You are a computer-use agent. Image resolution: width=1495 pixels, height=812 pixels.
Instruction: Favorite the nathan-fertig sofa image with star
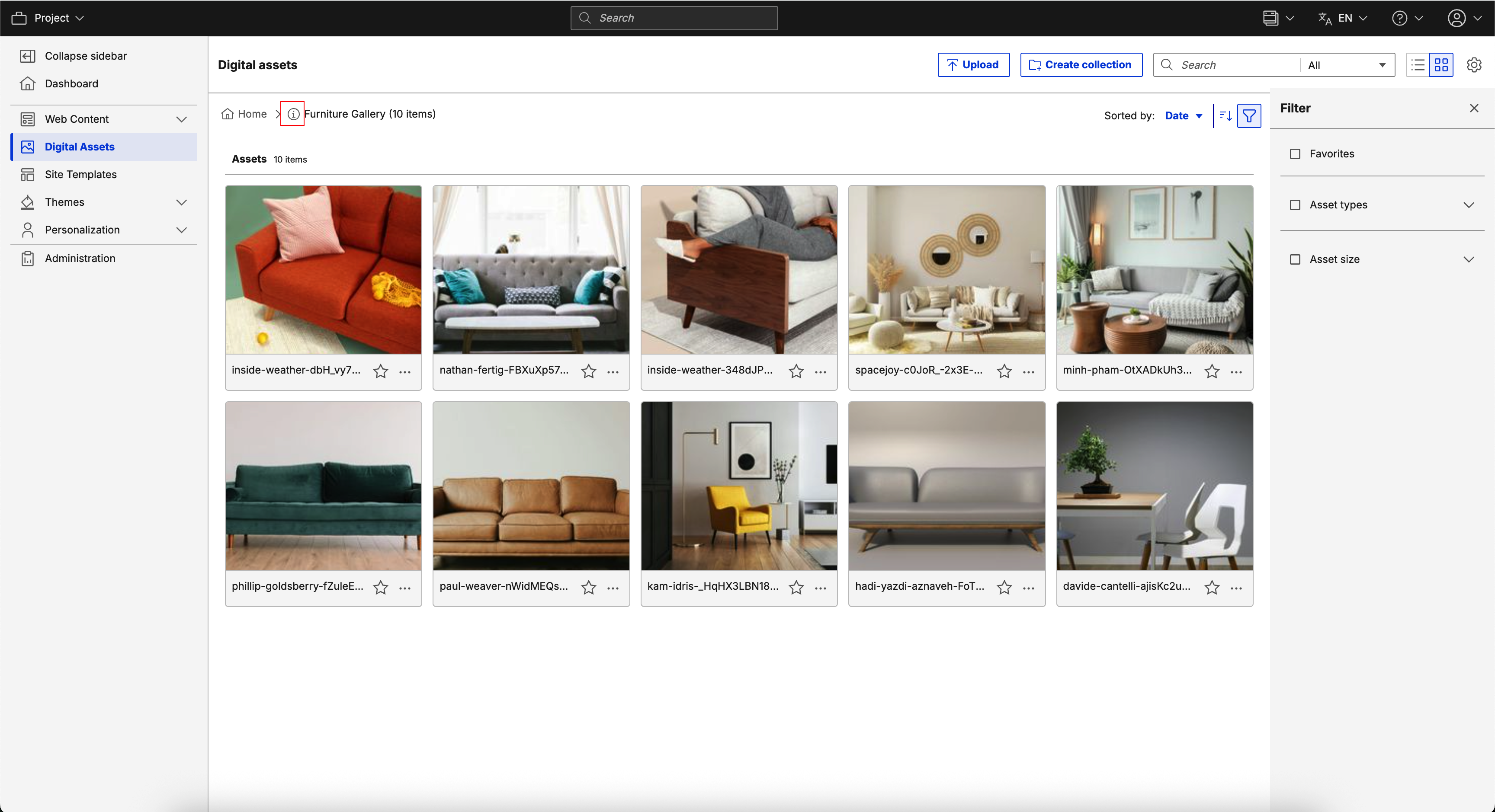pyautogui.click(x=588, y=371)
